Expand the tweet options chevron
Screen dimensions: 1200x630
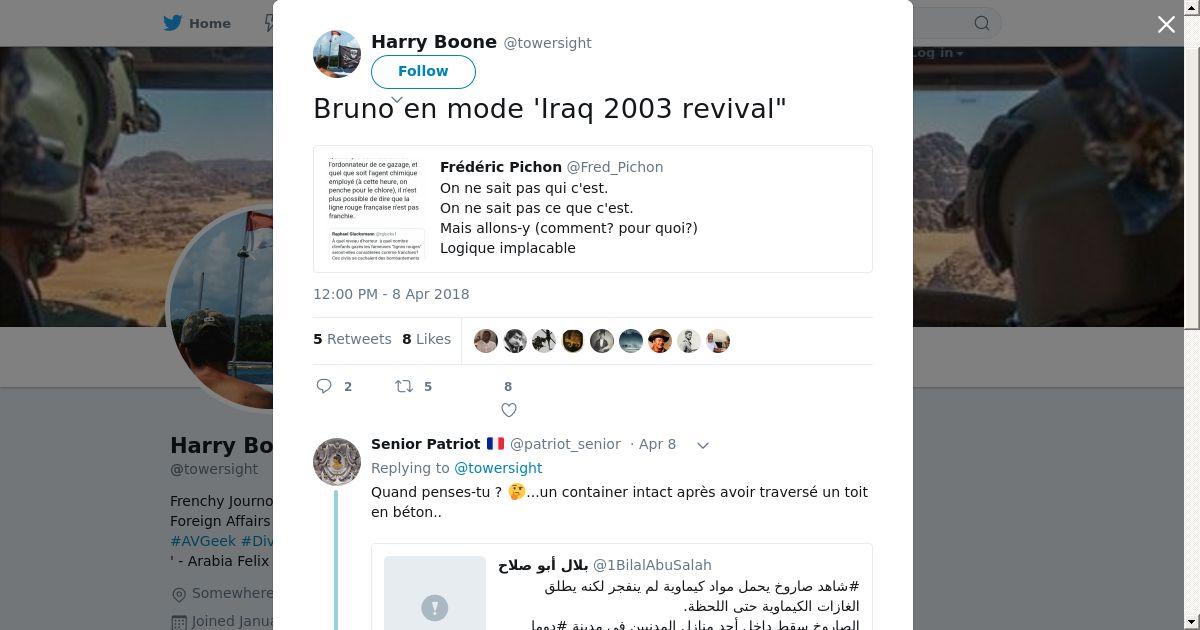tap(397, 100)
